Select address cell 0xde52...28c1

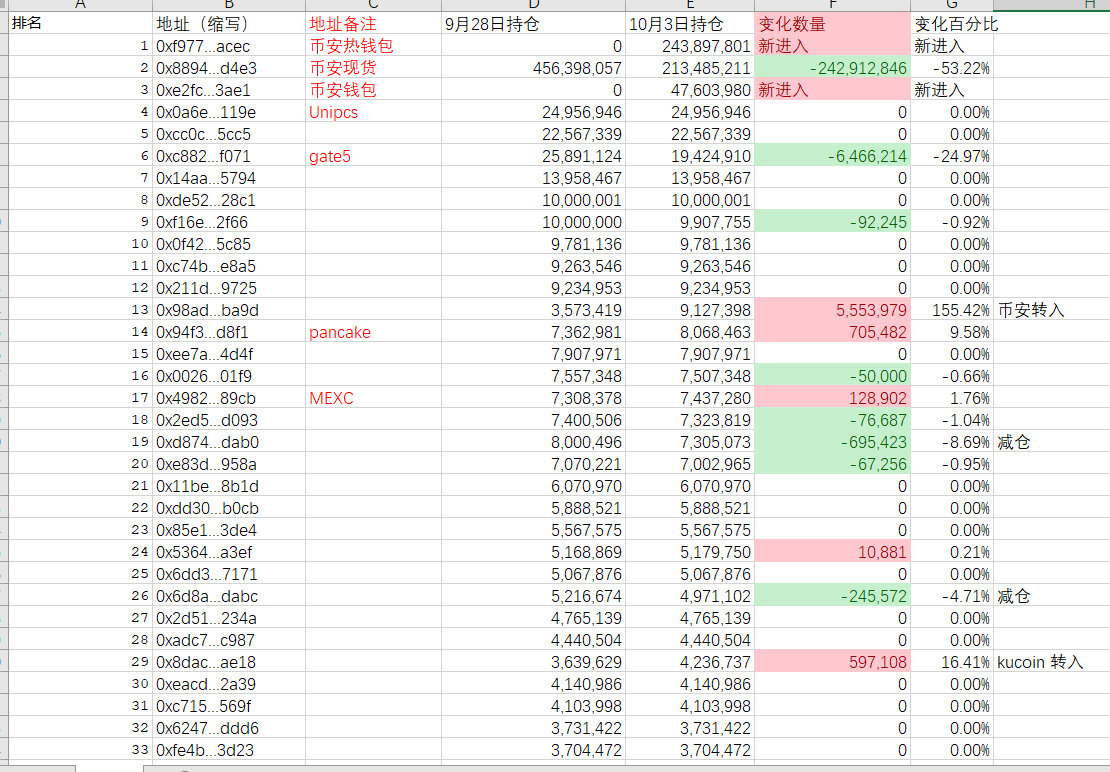click(x=229, y=200)
